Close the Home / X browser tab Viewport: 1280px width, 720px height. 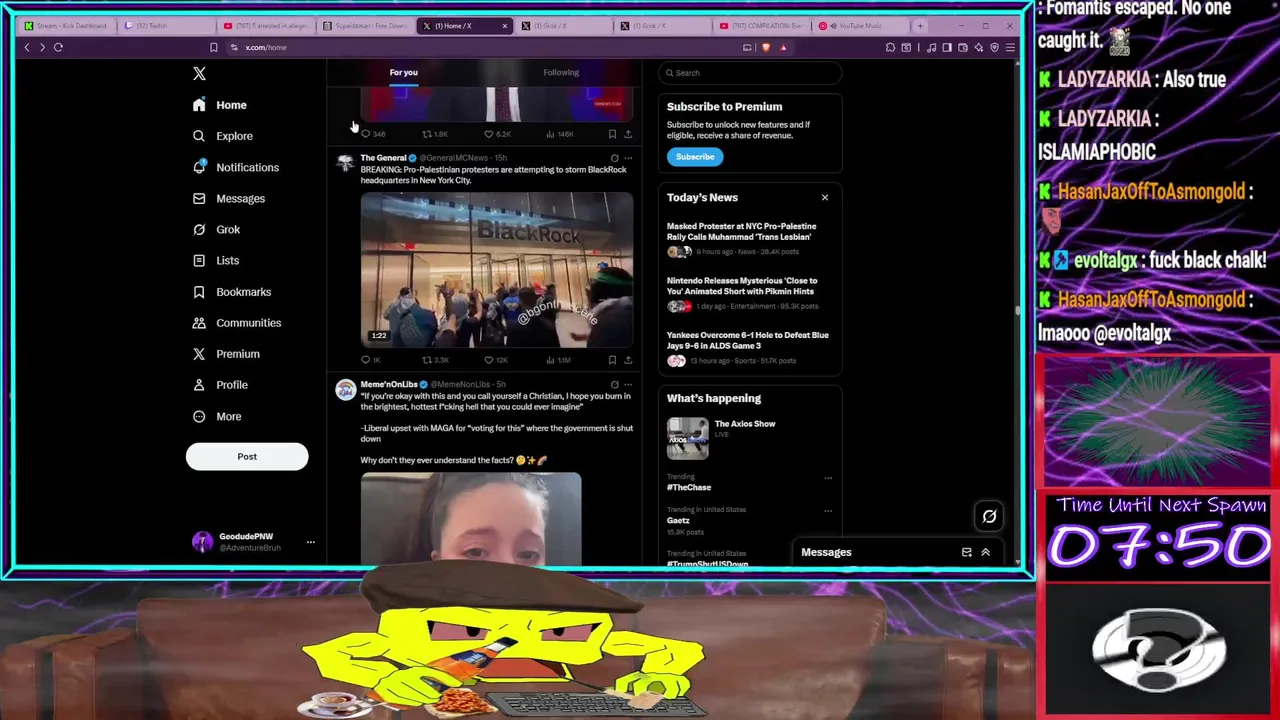pos(504,26)
